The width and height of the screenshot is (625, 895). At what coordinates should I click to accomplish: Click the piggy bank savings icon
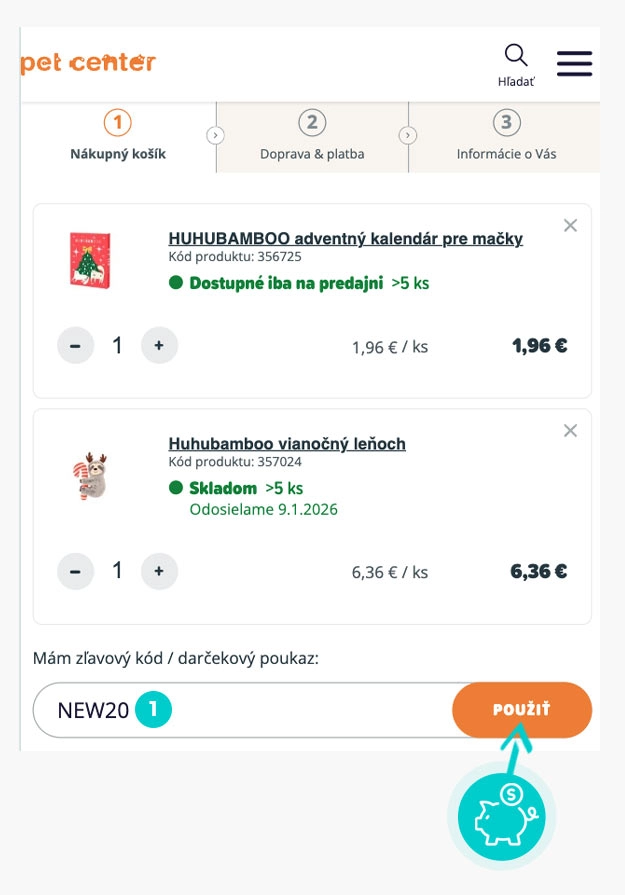pyautogui.click(x=502, y=815)
